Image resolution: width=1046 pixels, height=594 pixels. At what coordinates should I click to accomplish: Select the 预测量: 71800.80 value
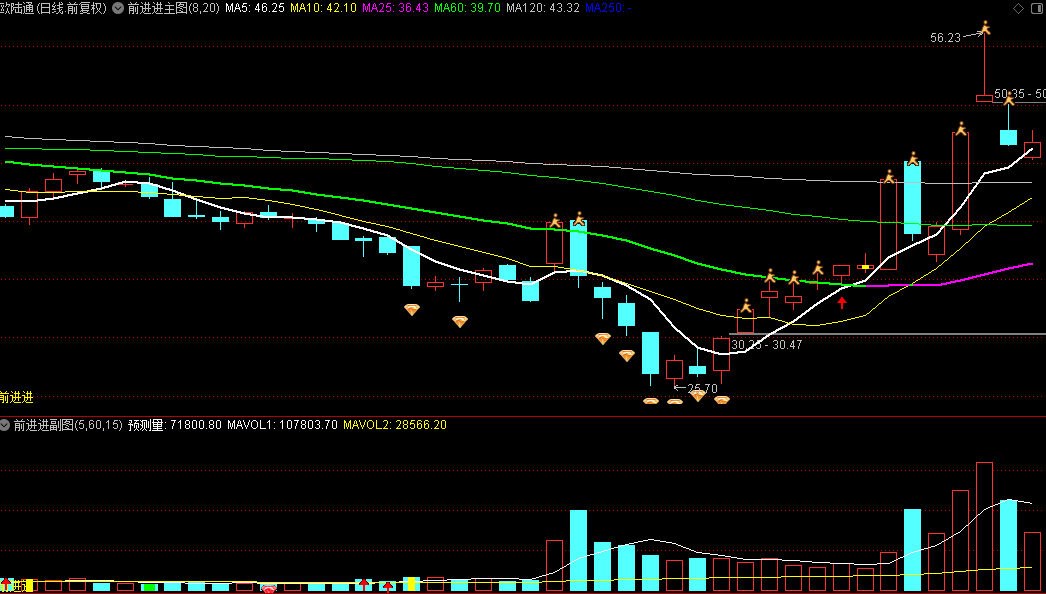tap(175, 424)
